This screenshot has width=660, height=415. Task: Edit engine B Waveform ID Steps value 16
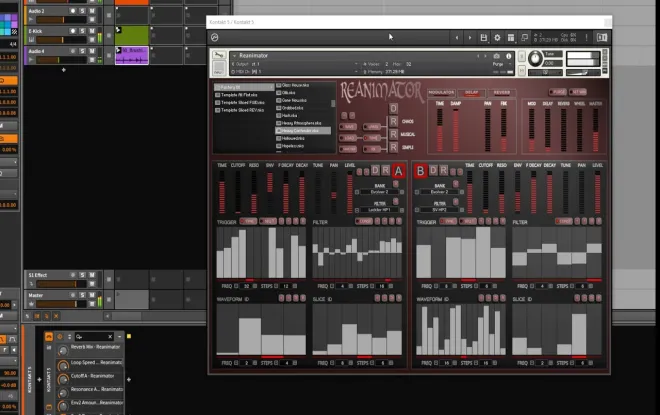486,363
